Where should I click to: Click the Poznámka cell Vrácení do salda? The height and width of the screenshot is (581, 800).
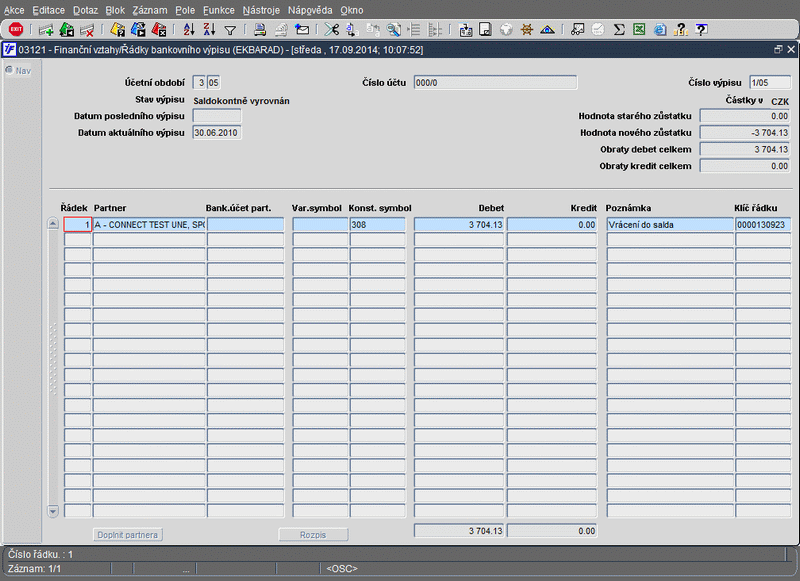coord(670,224)
